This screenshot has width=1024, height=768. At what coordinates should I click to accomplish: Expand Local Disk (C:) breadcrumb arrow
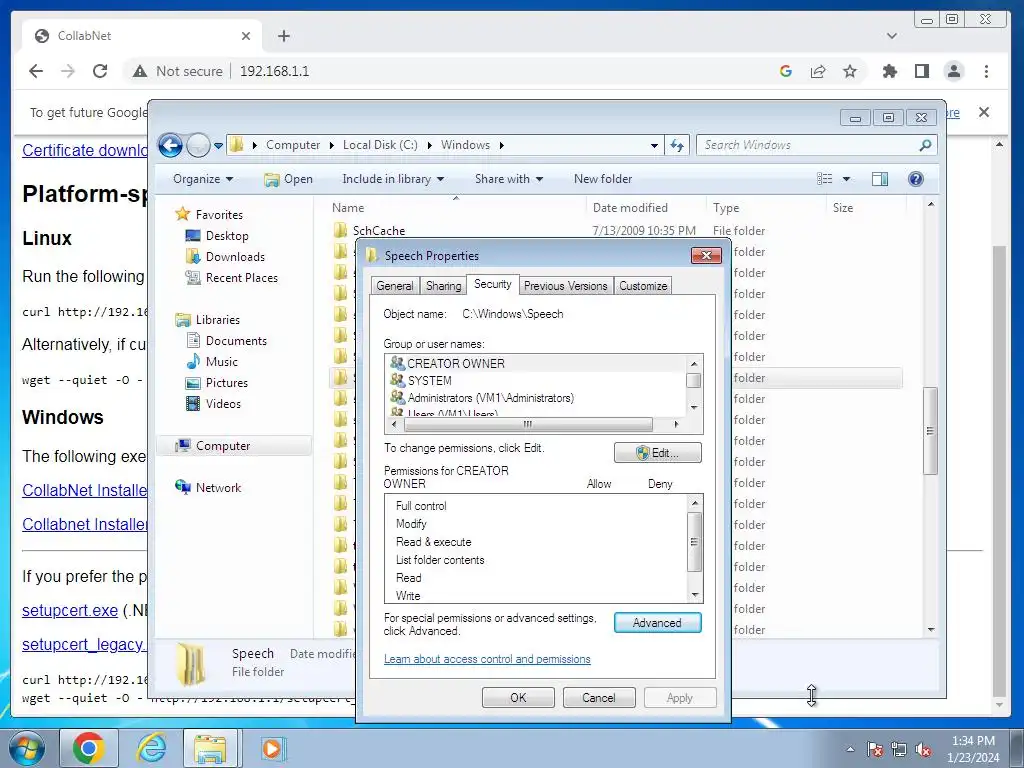coord(429,145)
